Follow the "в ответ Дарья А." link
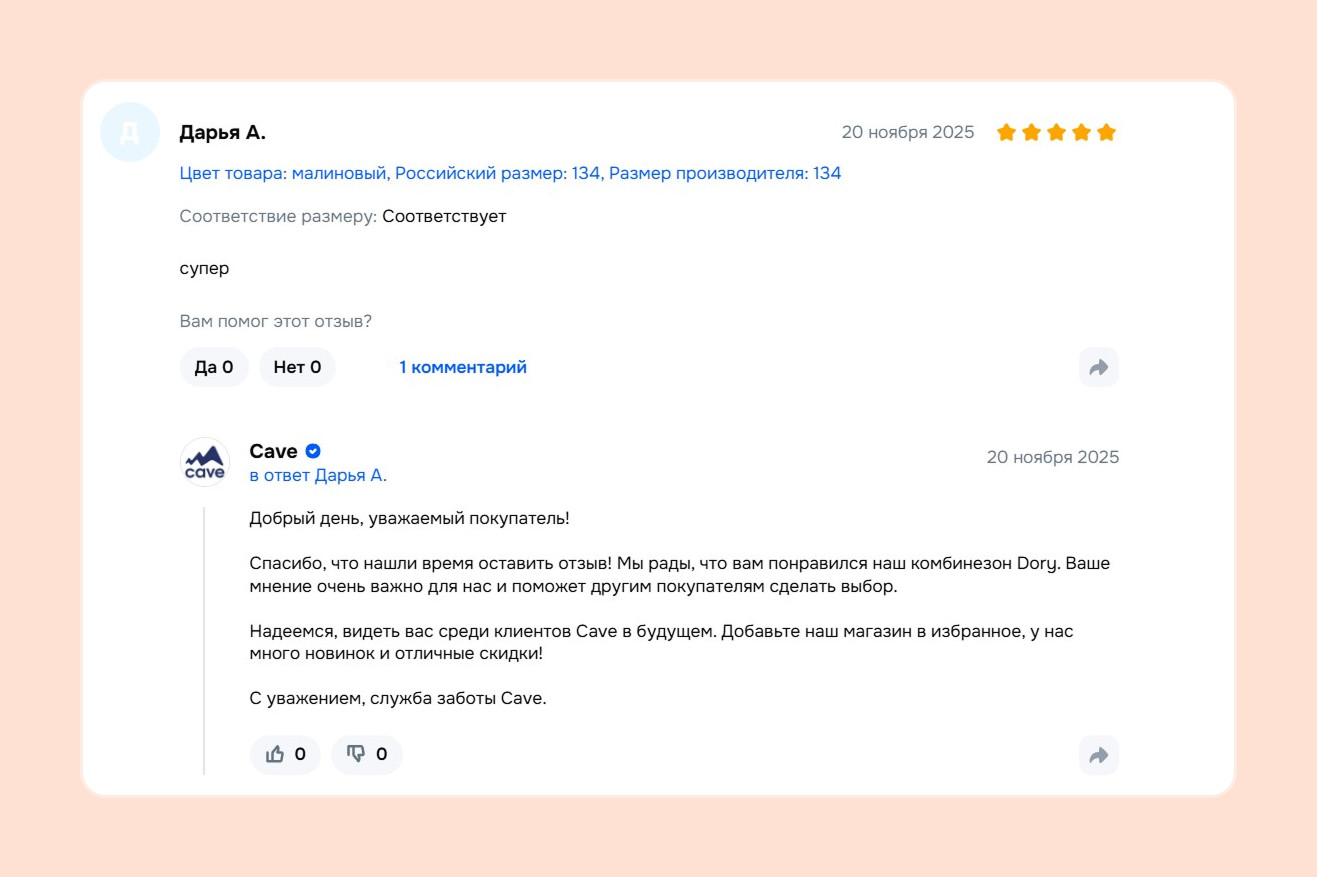 point(318,475)
